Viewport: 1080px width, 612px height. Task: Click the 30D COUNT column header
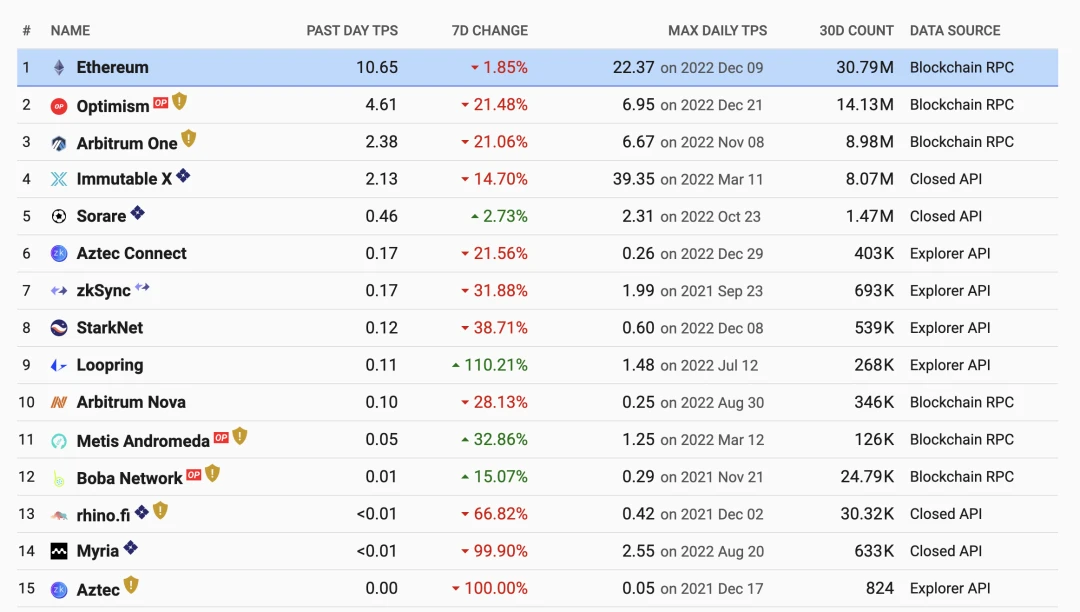coord(856,30)
